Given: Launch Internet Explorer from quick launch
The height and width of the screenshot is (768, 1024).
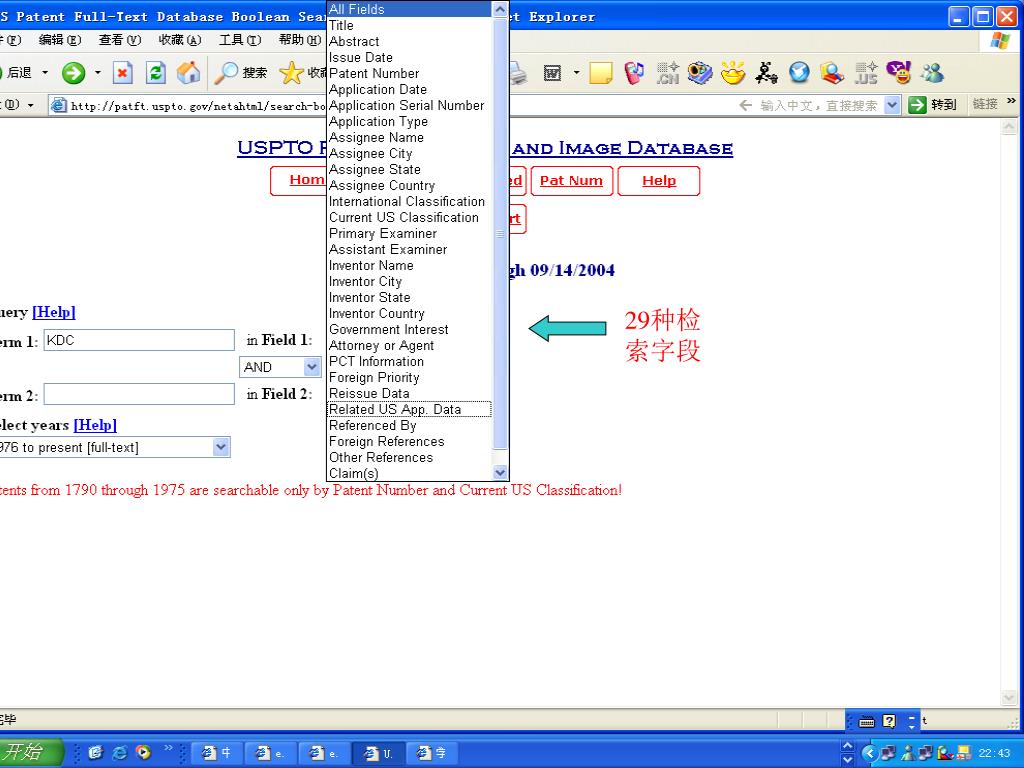Looking at the screenshot, I should [120, 752].
